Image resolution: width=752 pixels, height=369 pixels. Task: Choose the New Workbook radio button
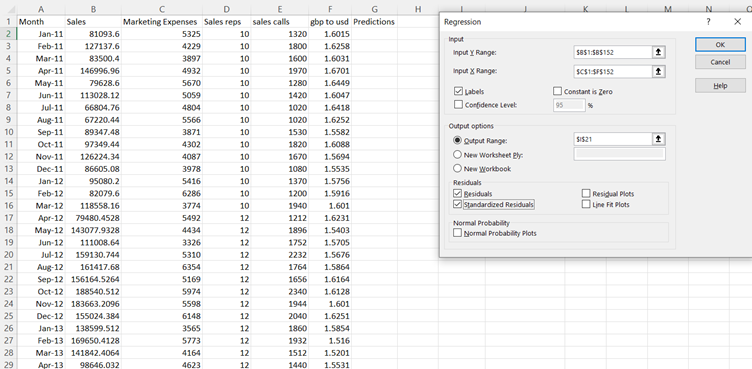pos(458,168)
